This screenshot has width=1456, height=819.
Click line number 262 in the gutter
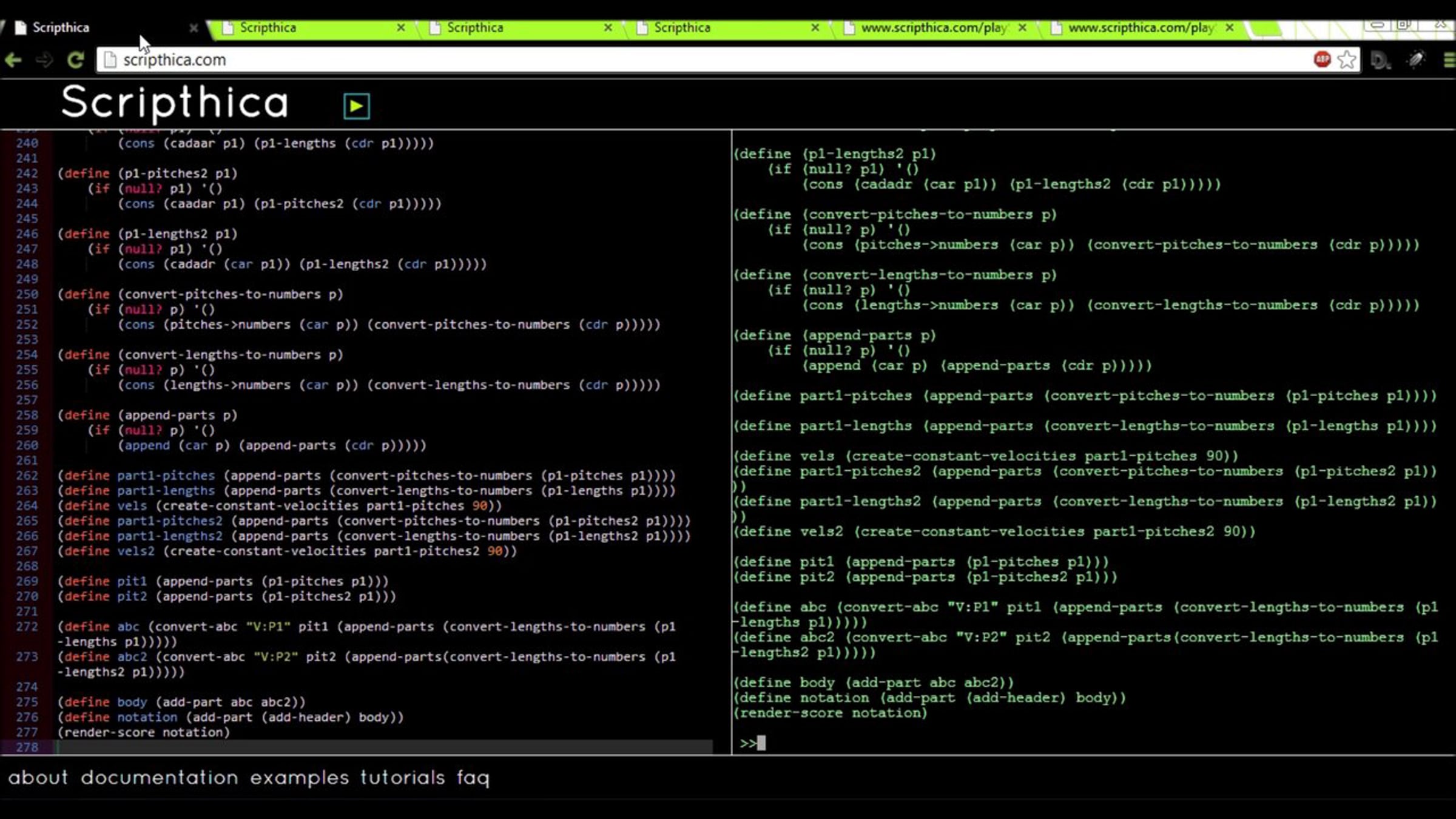27,476
